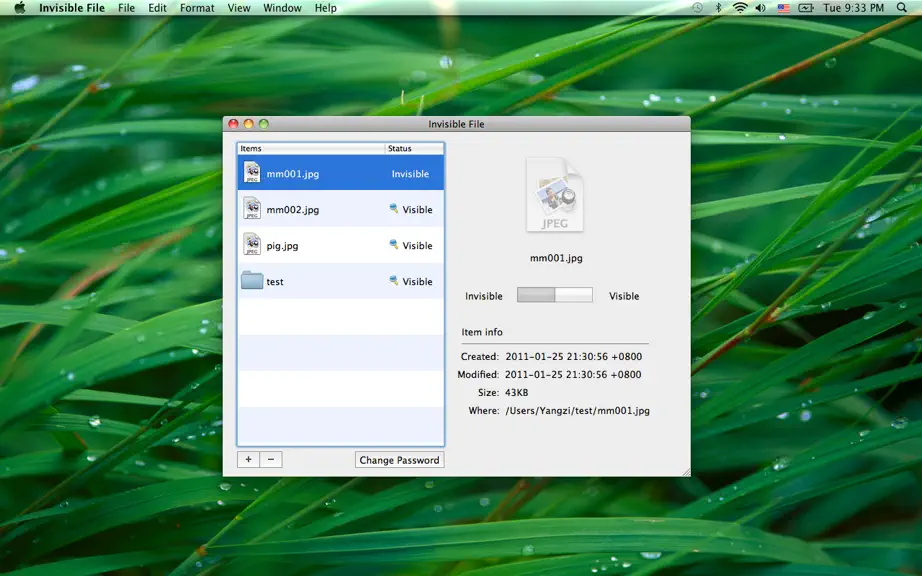Click the mm002.jpg JPEG file icon
Viewport: 922px width, 576px height.
(x=252, y=209)
